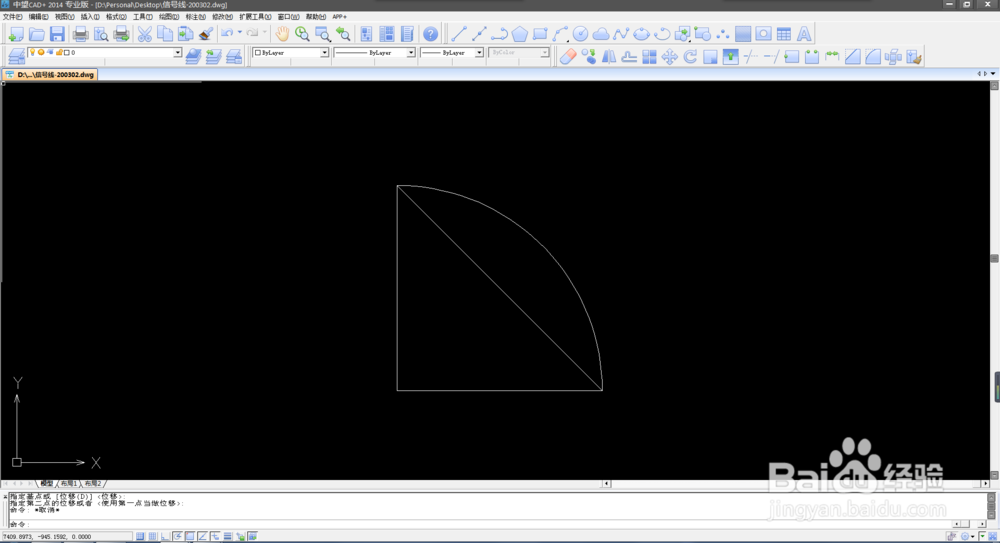The image size is (1000, 543).
Task: Select the Chamfer tool
Action: pos(853,57)
